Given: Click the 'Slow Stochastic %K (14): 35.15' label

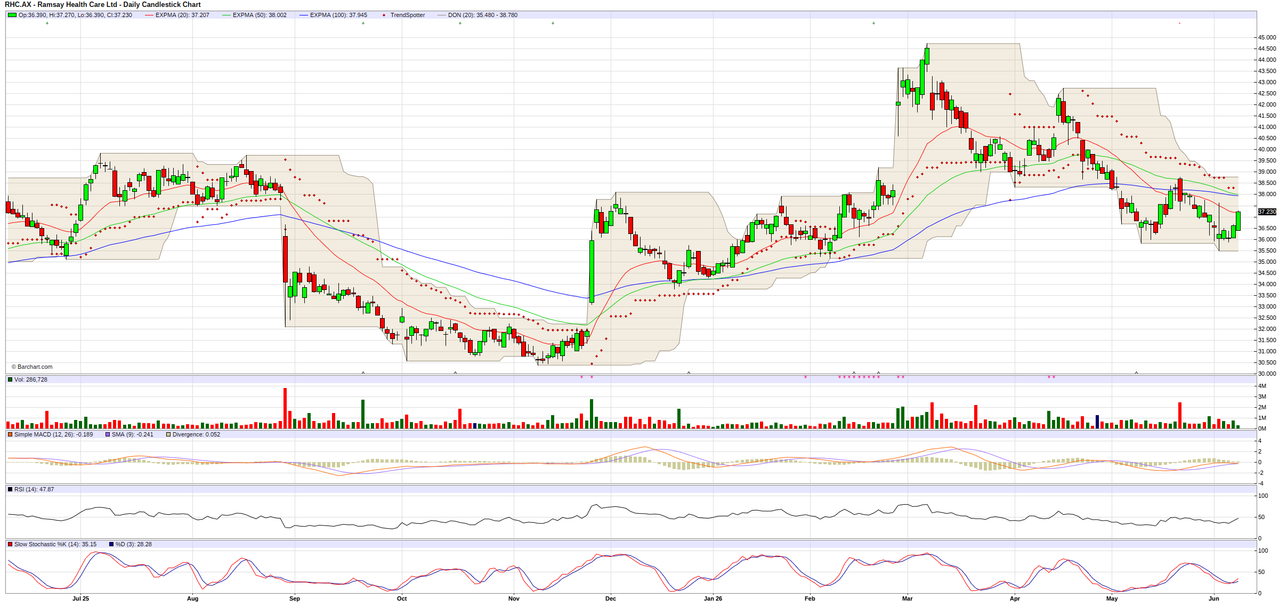Looking at the screenshot, I should coord(55,544).
